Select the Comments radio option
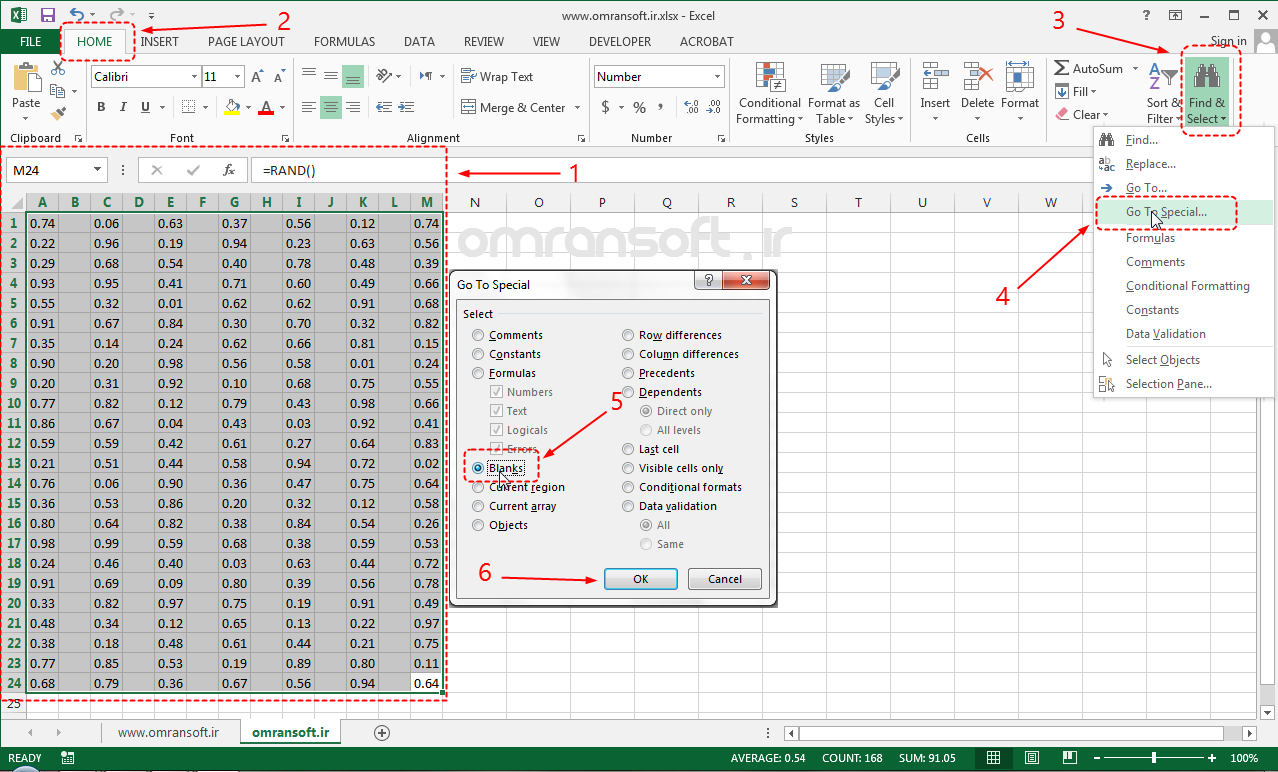Screen dimensions: 1278x772 pos(479,335)
